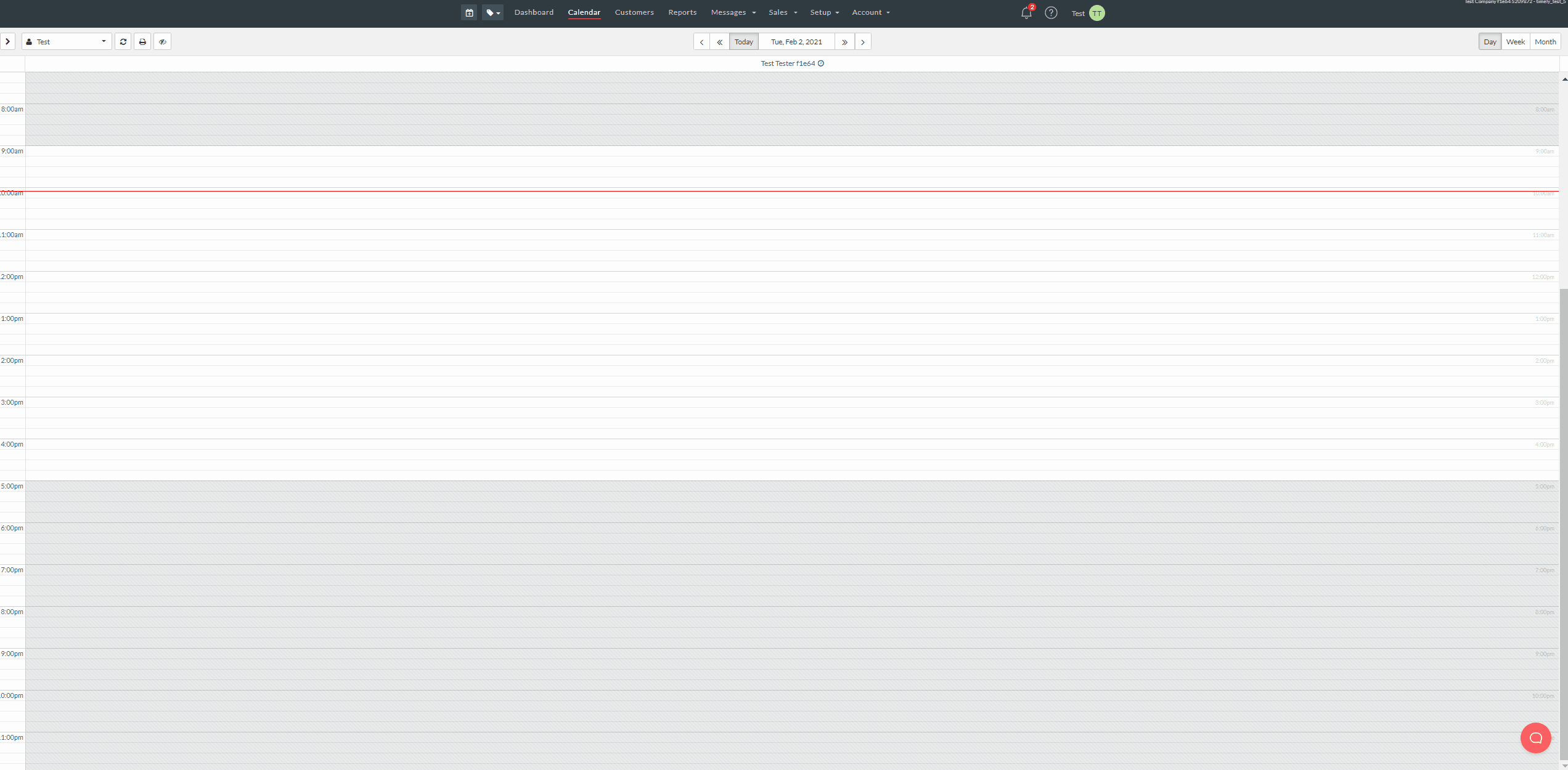Select the Test user from staff dropdown
The height and width of the screenshot is (770, 1568).
pyautogui.click(x=65, y=41)
